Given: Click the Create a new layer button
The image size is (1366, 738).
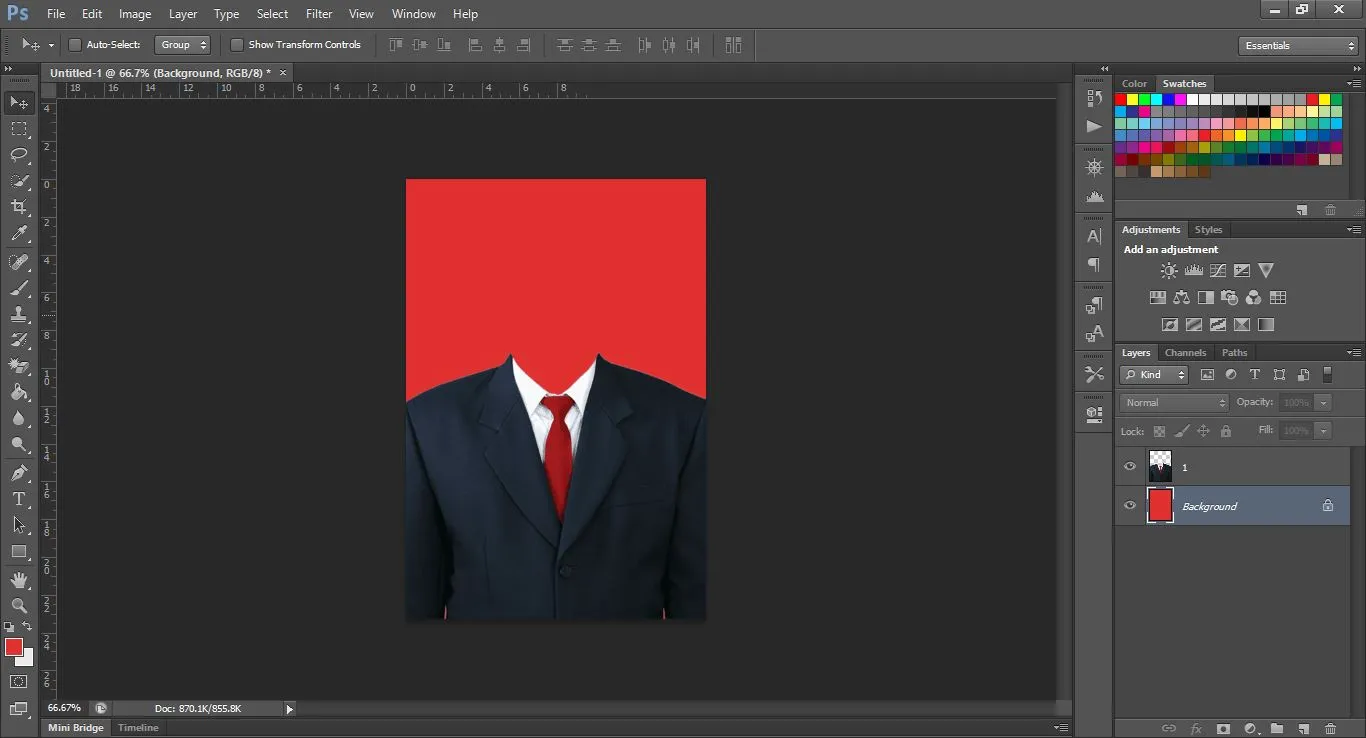Looking at the screenshot, I should (1303, 729).
